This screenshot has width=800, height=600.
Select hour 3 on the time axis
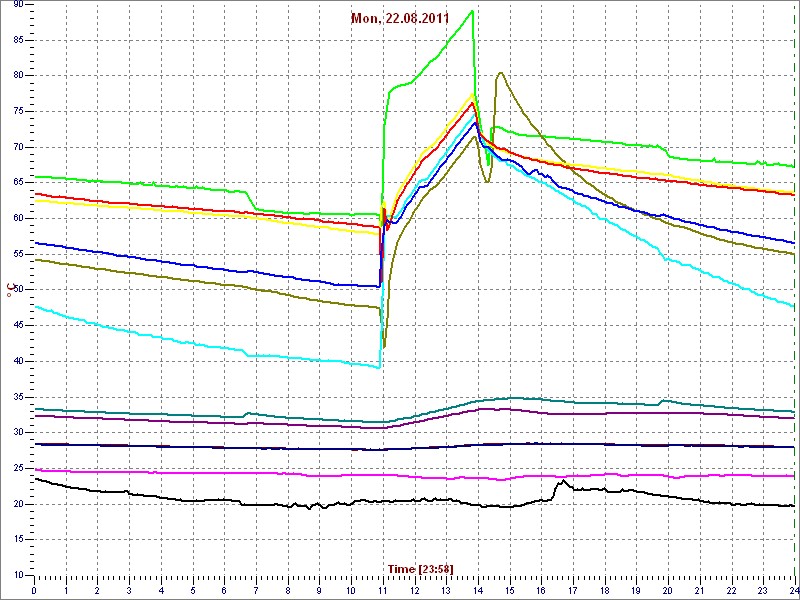pyautogui.click(x=129, y=590)
